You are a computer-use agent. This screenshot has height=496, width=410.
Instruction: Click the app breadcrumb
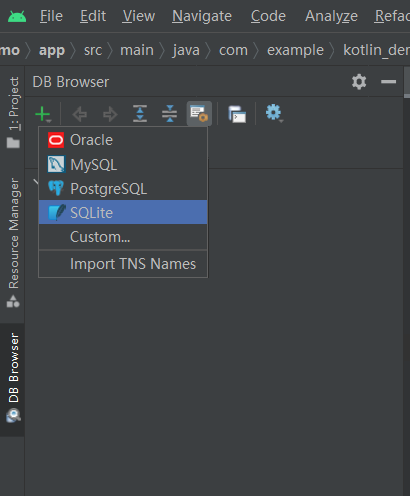52,51
